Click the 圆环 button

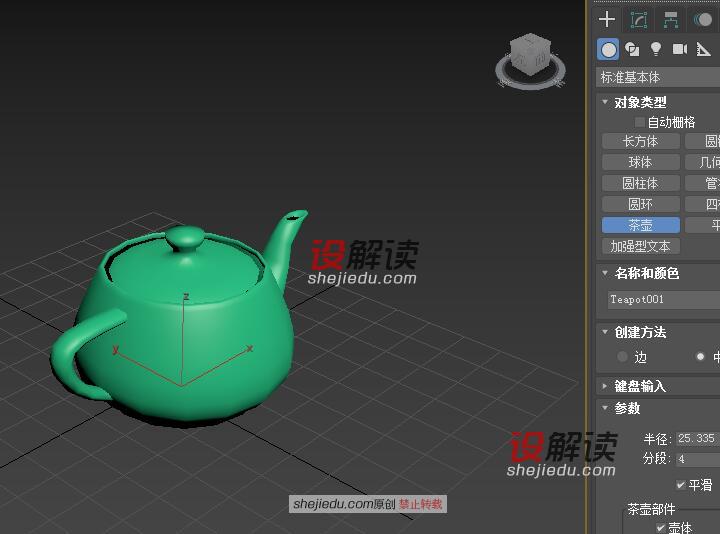pos(641,204)
